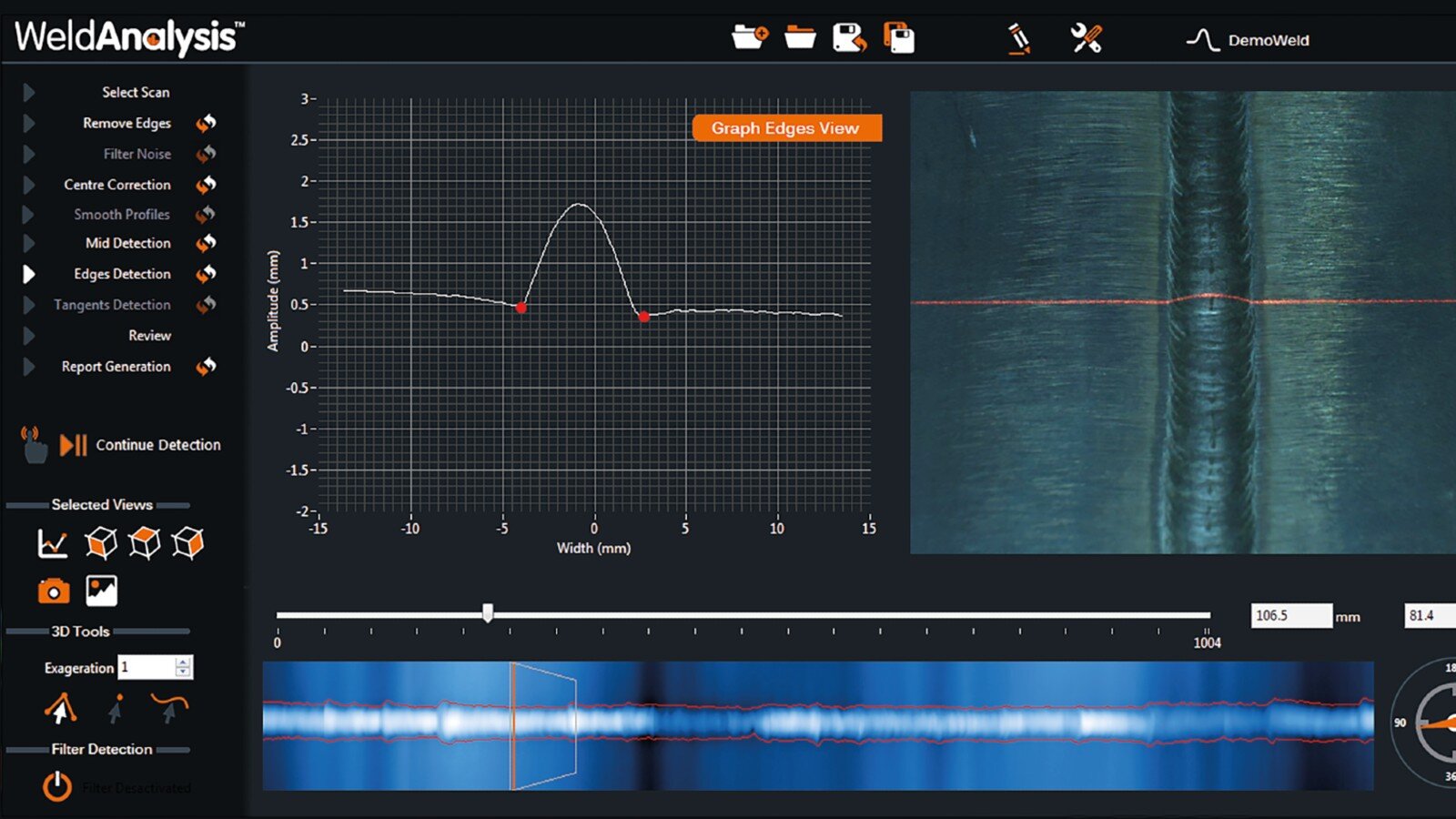Viewport: 1456px width, 819px height.
Task: Show the picture image view
Action: (101, 591)
